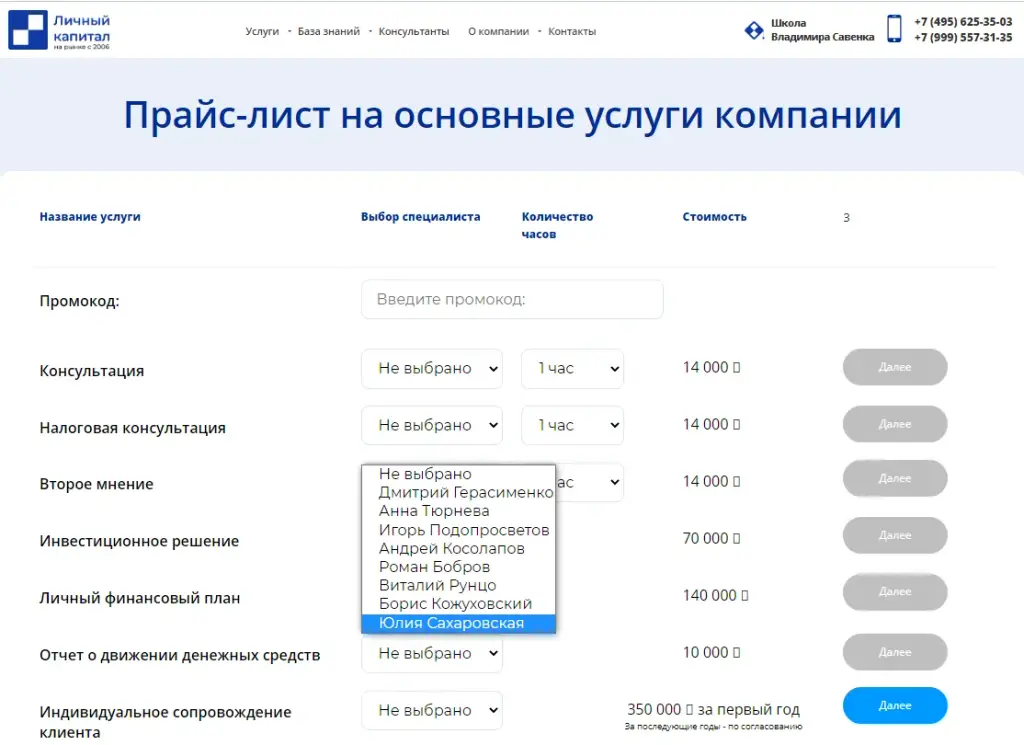Click Далее button for Инвестиционное решение

pyautogui.click(x=895, y=535)
